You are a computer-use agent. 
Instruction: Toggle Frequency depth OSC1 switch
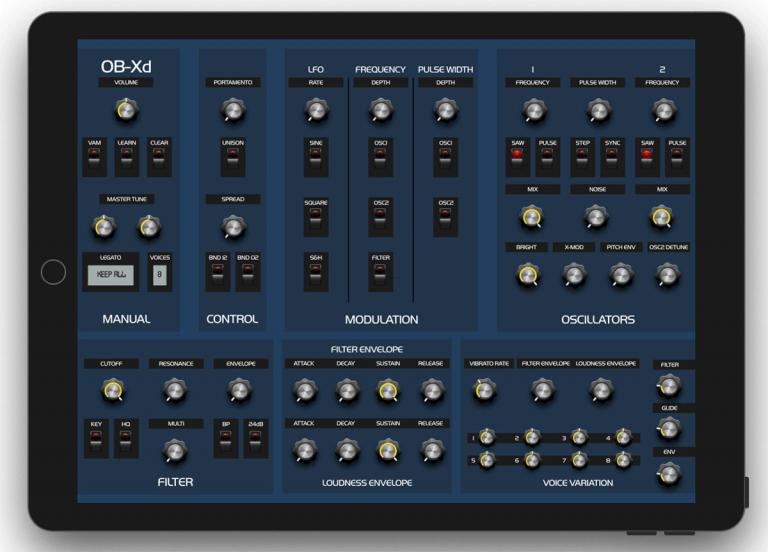[x=381, y=157]
